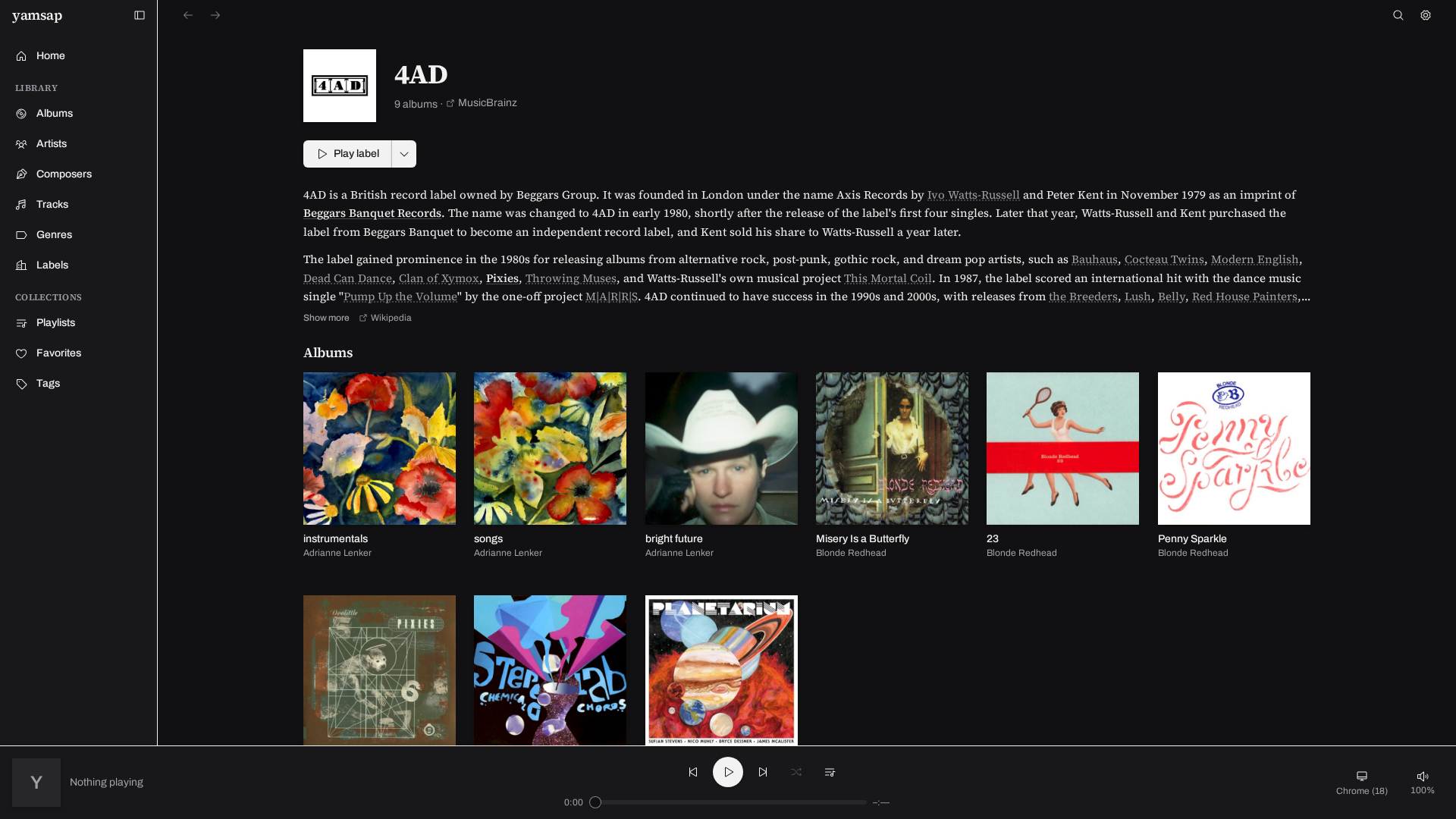This screenshot has height=819, width=1456.
Task: Open Tags collection
Action: pyautogui.click(x=79, y=384)
